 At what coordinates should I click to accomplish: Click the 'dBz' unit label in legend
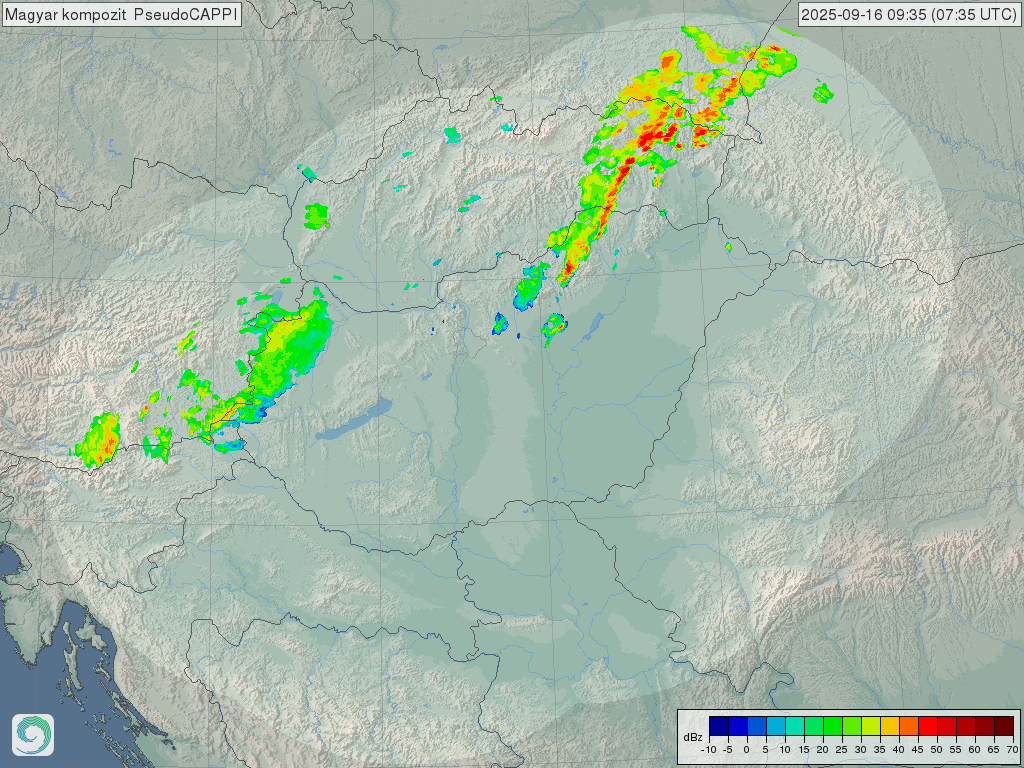(693, 737)
